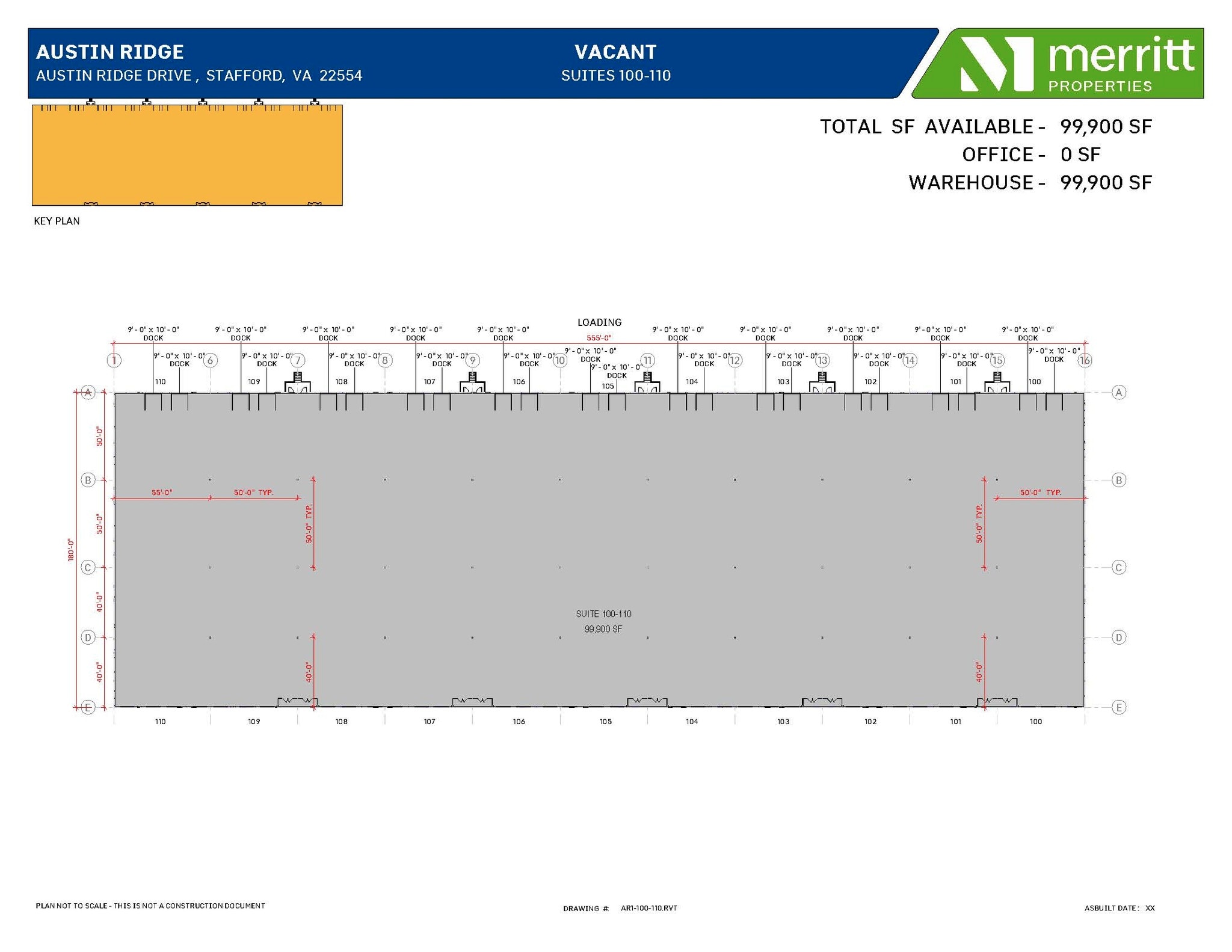Click grid bubble A on left side
The image size is (1232, 952).
coord(88,393)
